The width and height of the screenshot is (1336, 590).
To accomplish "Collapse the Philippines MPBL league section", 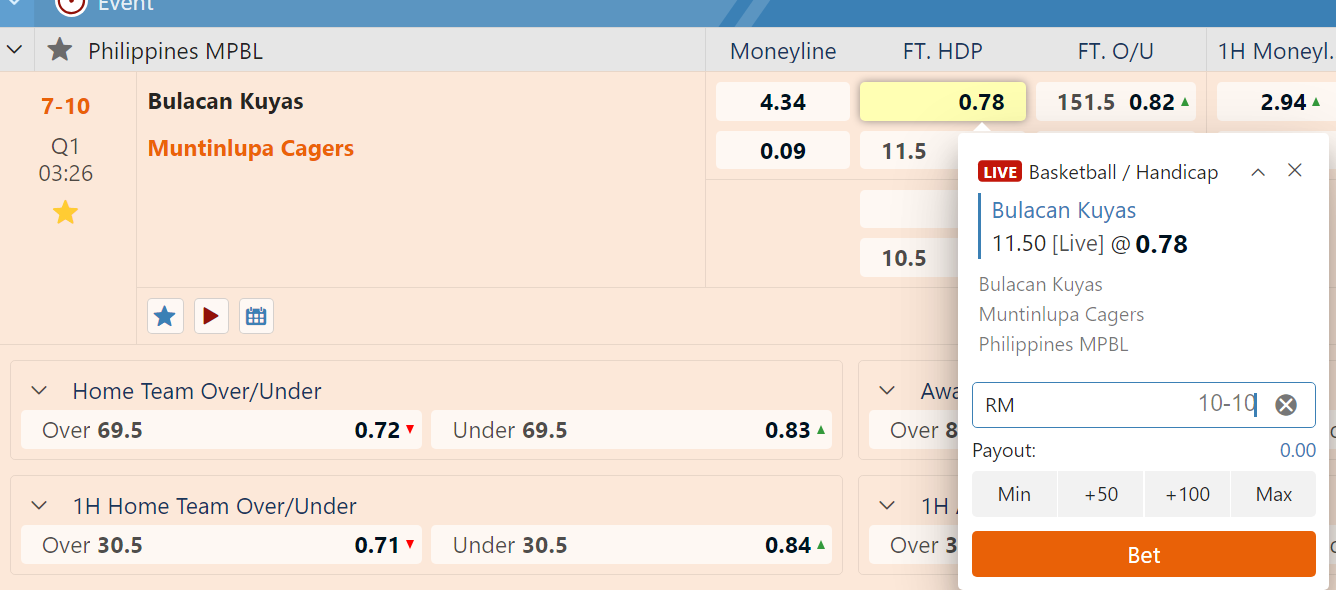I will (15, 50).
